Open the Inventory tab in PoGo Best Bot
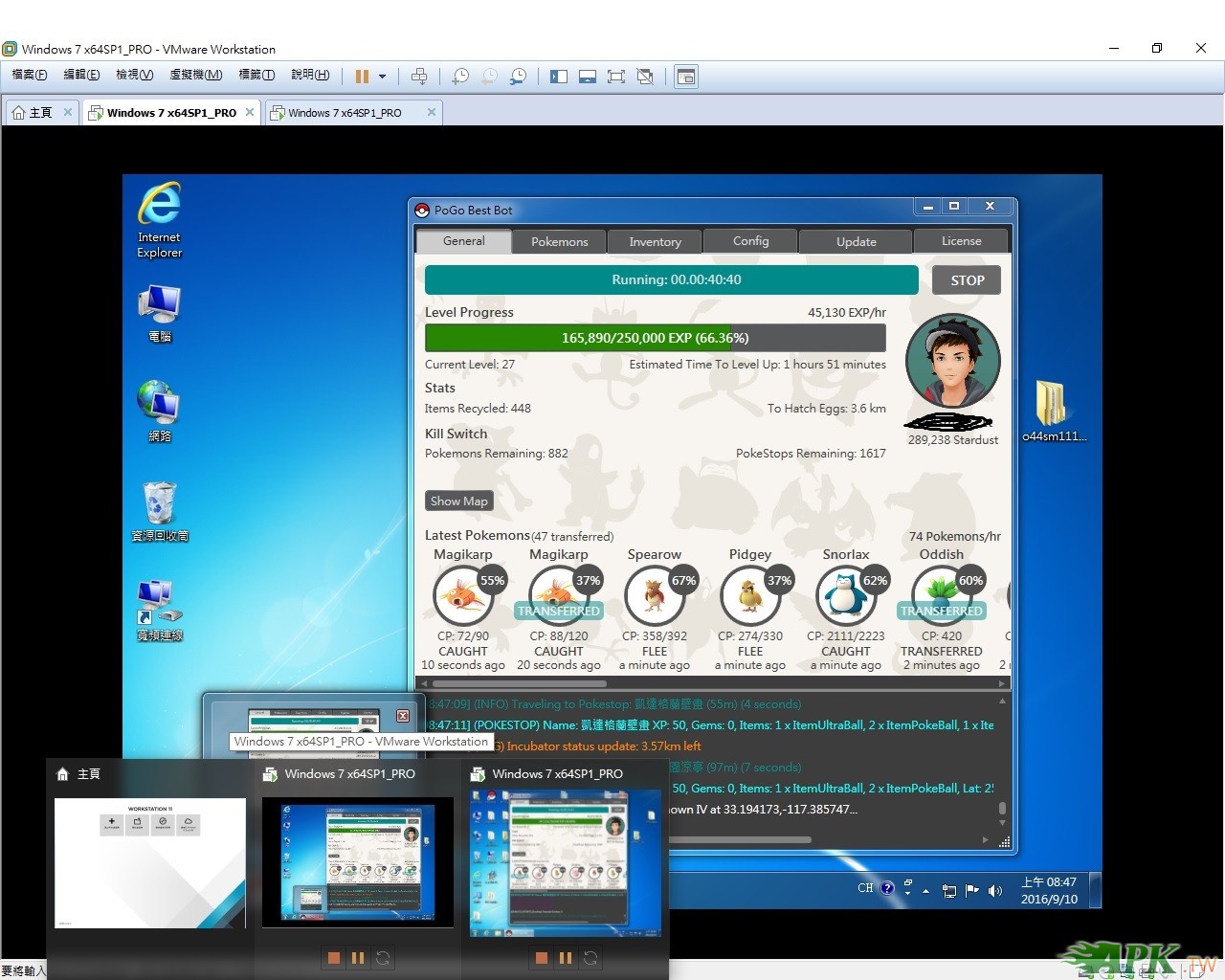The image size is (1225, 980). (x=655, y=241)
